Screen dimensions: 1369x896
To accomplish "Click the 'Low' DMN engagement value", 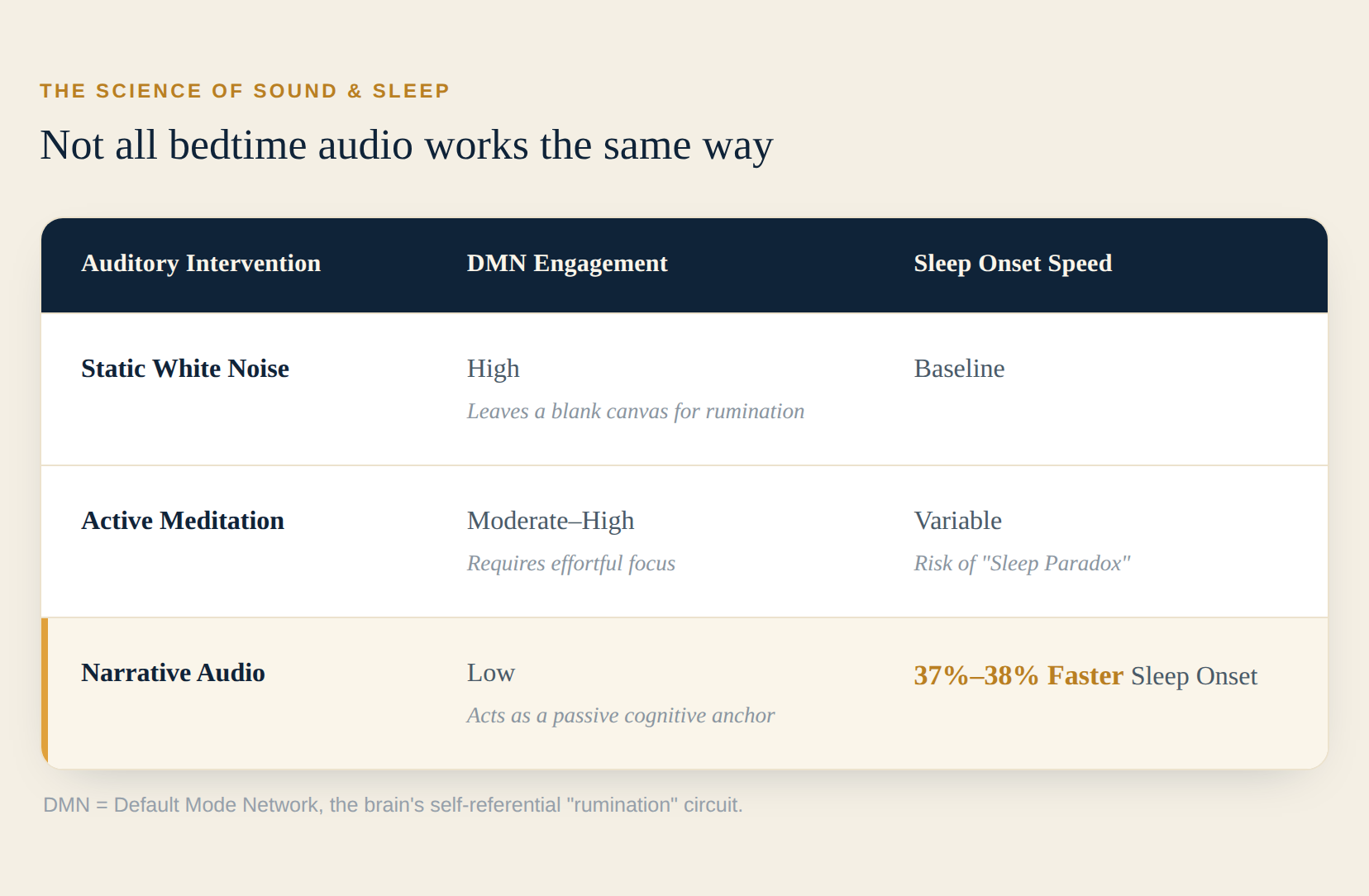I will click(491, 673).
